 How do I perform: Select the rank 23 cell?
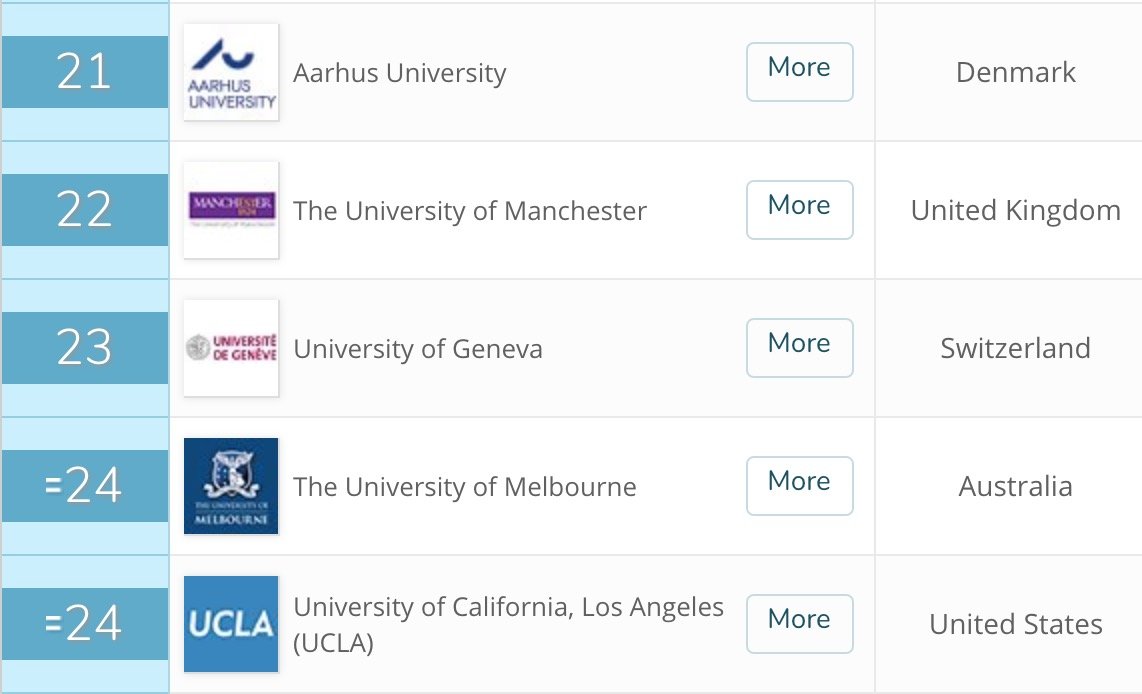[x=85, y=347]
